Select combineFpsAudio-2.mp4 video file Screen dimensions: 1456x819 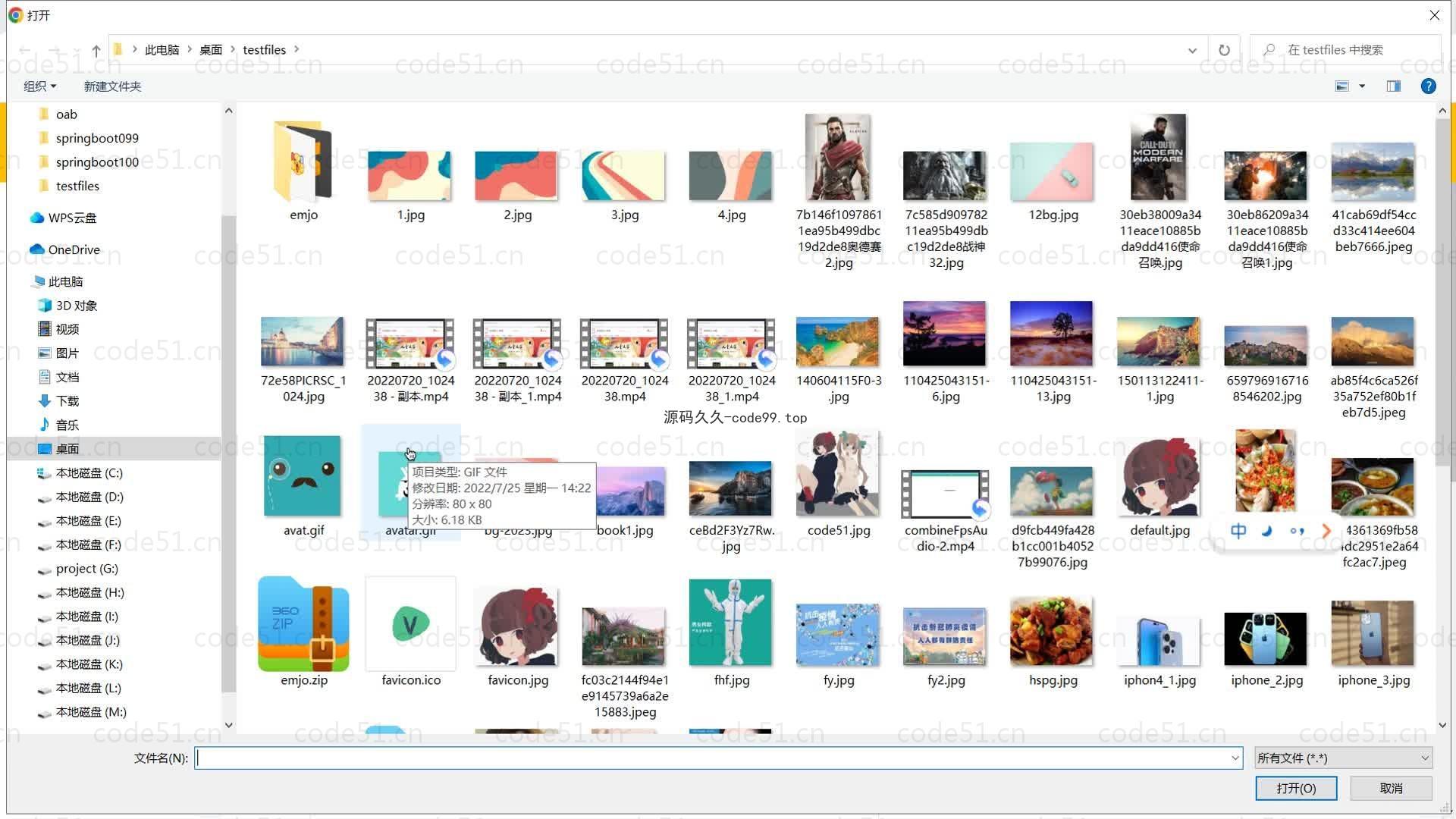[x=945, y=494]
